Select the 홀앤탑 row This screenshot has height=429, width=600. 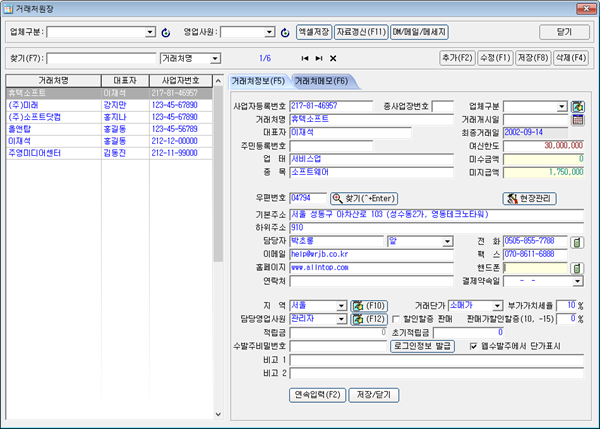click(109, 129)
